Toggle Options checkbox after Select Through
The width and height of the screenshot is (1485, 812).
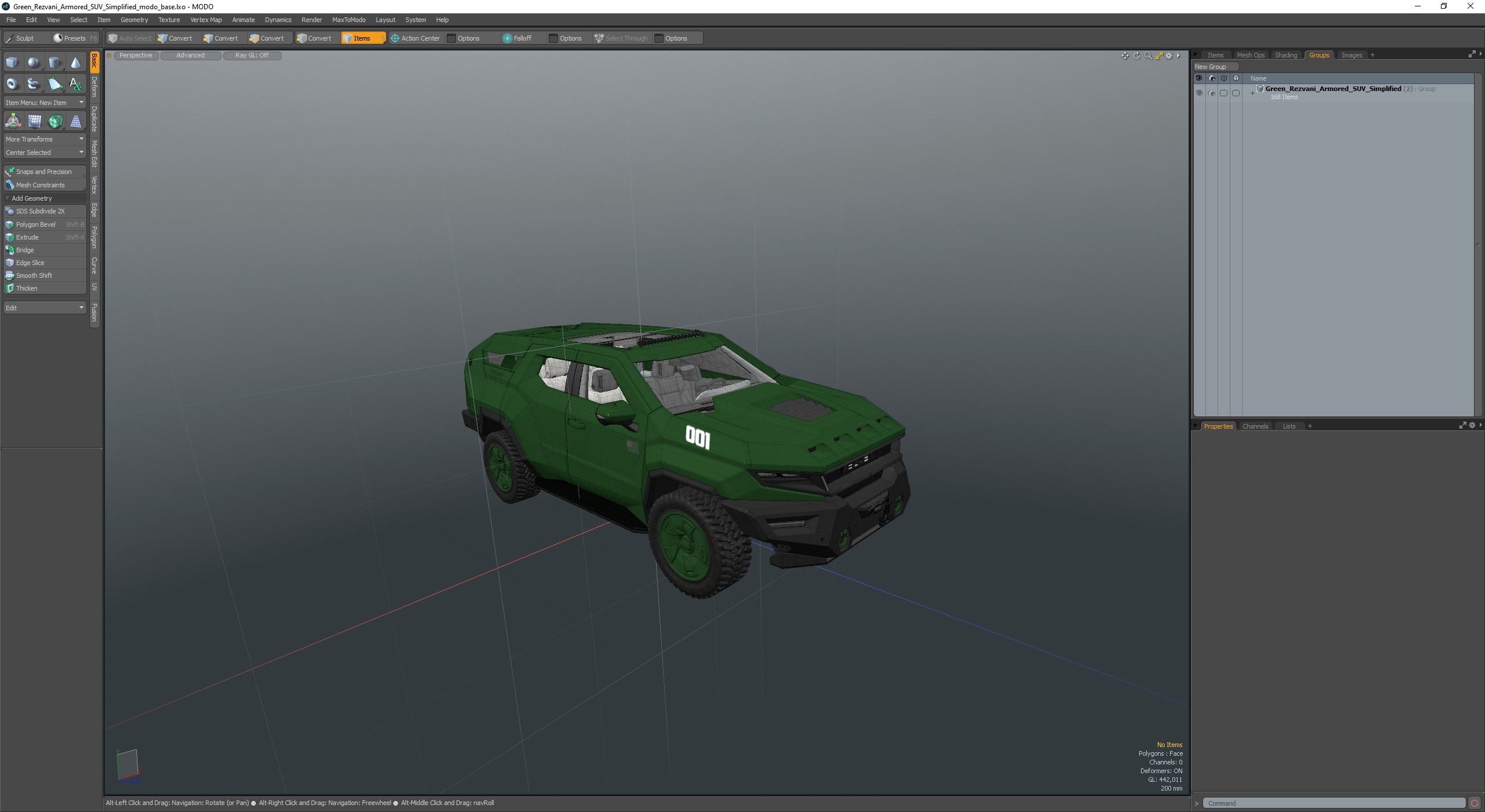(x=659, y=38)
